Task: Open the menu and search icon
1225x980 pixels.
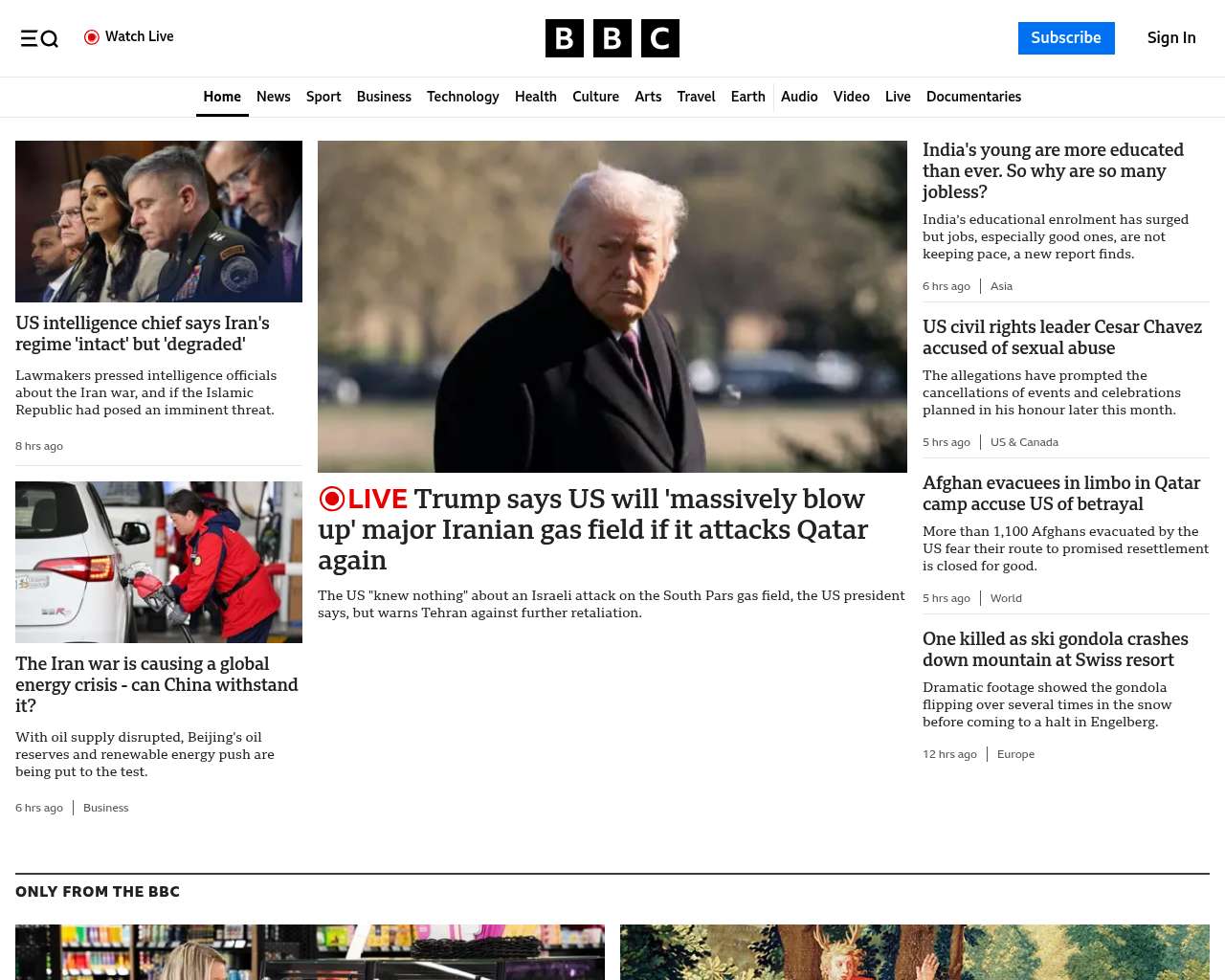Action: click(x=39, y=38)
